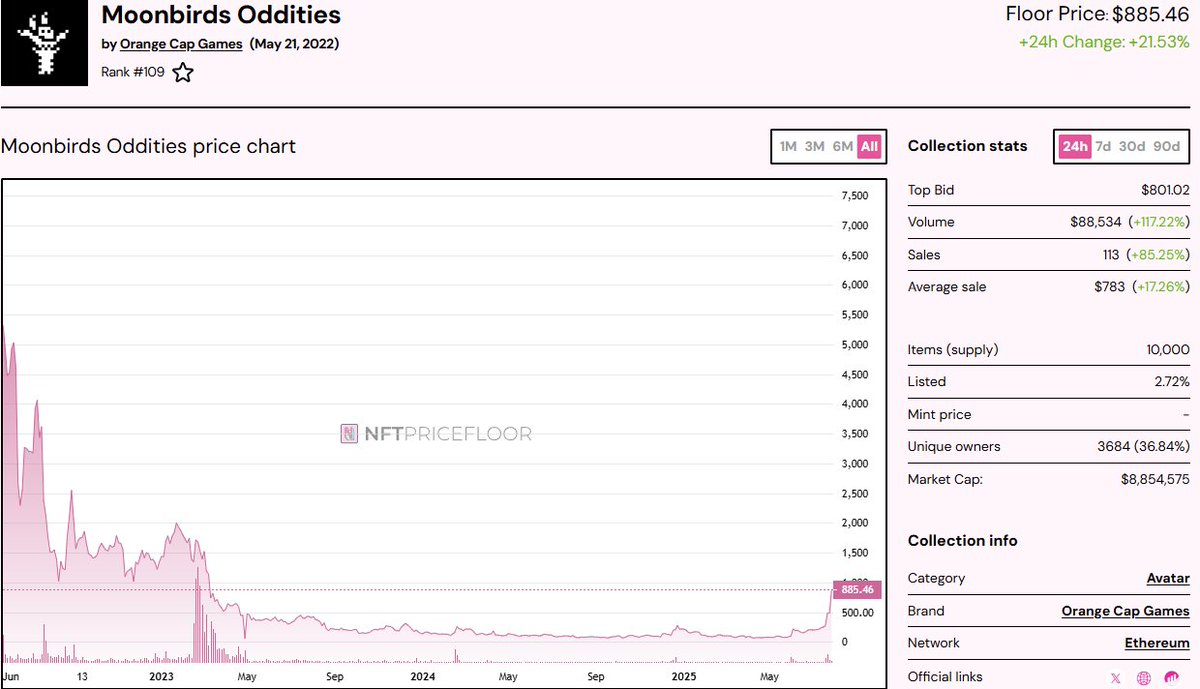Image resolution: width=1200 pixels, height=689 pixels.
Task: Click the 2023 label on chart axis
Action: click(x=163, y=677)
